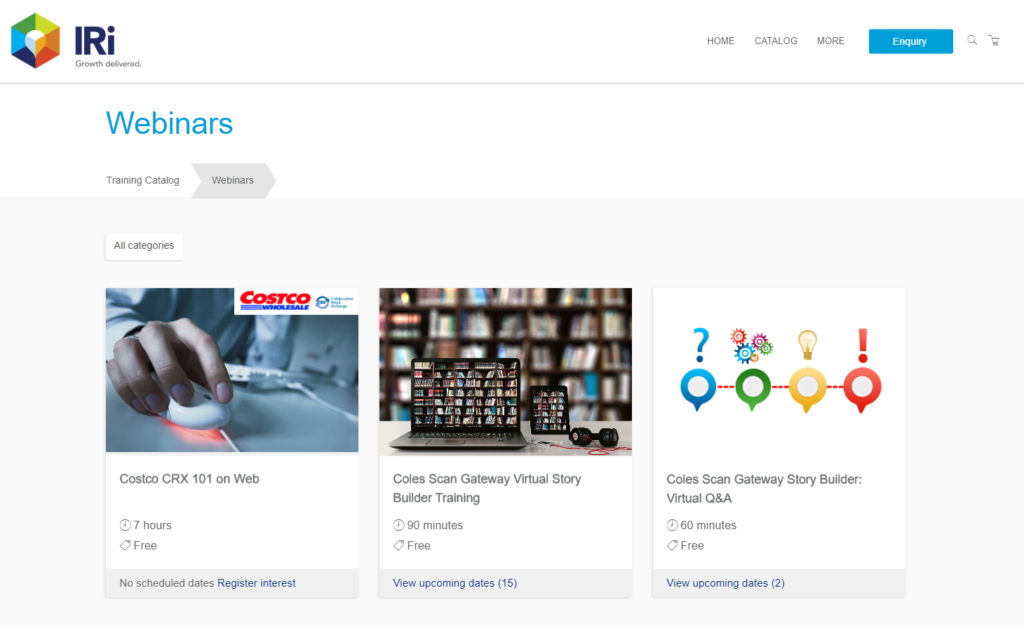Click the Webinars page heading
Viewport: 1024px width, 628px height.
(170, 123)
